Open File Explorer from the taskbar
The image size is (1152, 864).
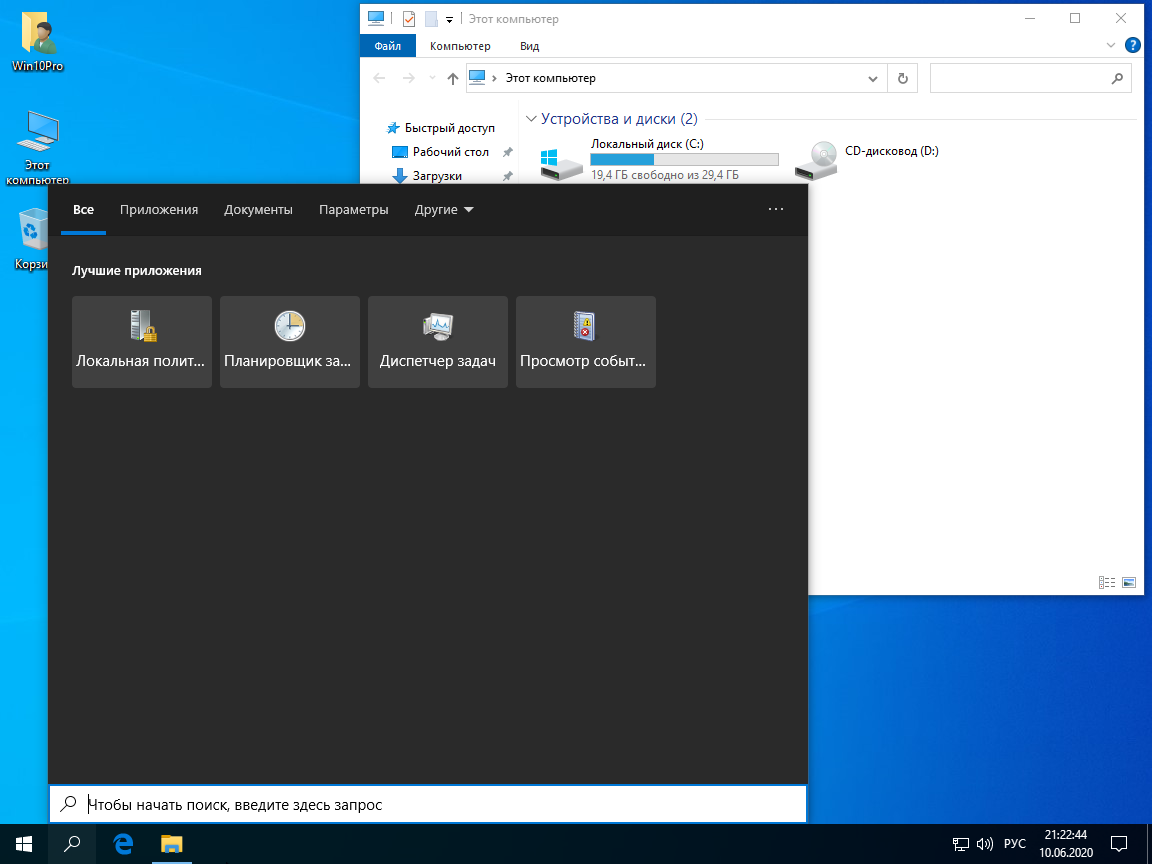pos(173,843)
